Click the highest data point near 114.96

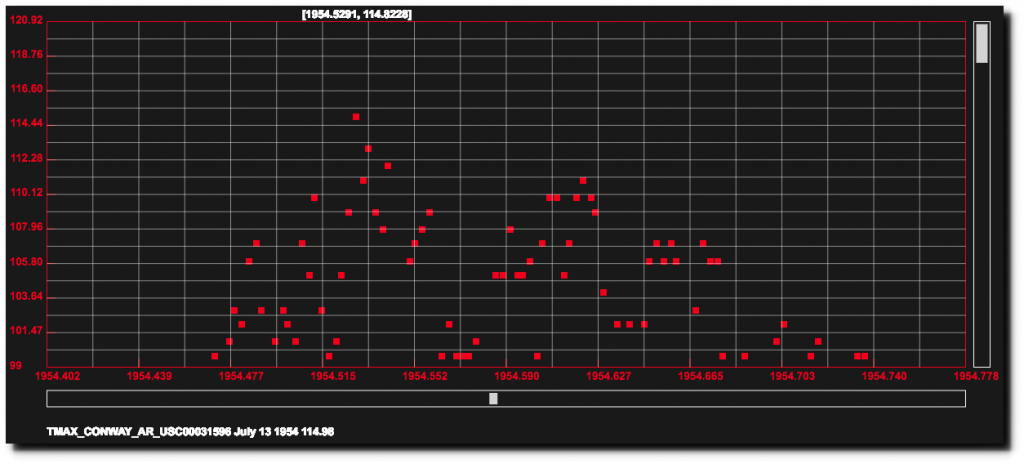(356, 117)
